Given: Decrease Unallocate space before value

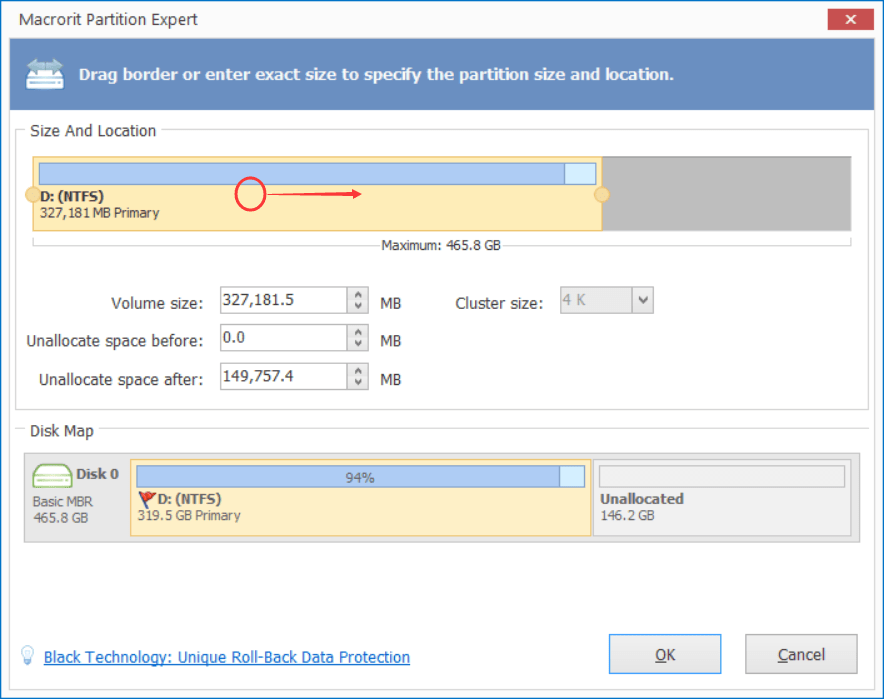Looking at the screenshot, I should pos(358,344).
